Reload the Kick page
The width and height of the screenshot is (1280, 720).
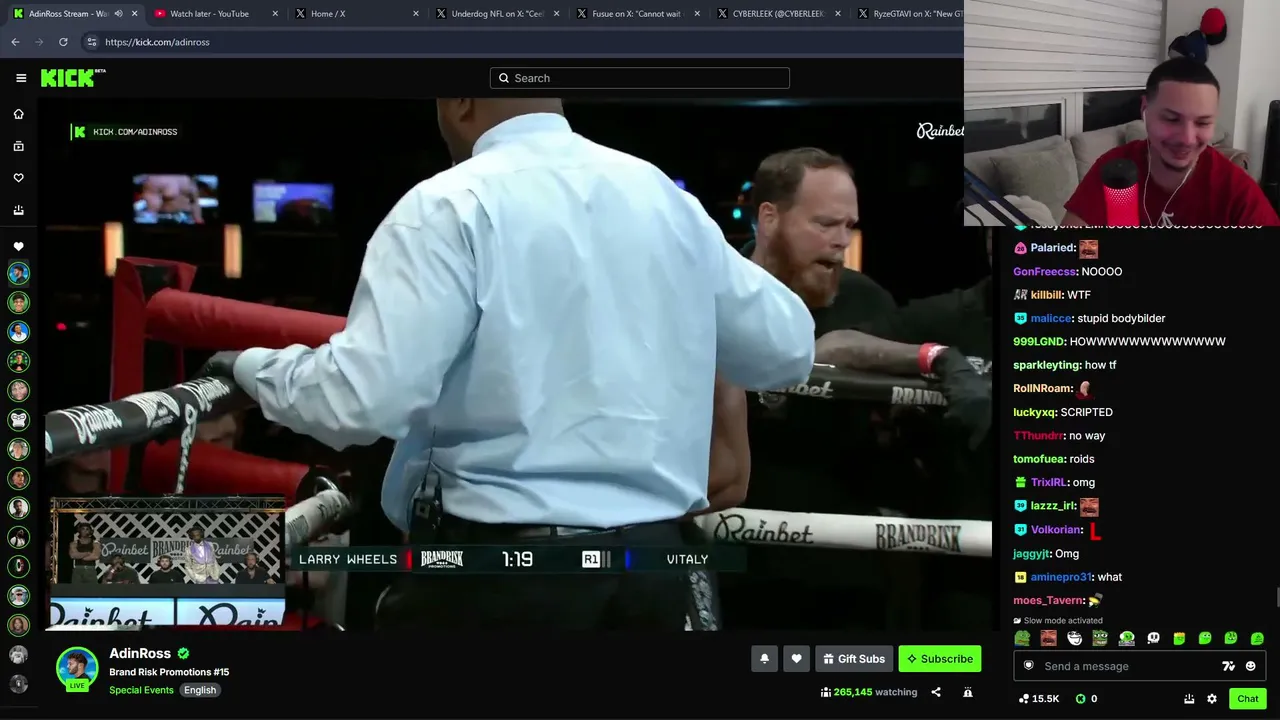(x=63, y=42)
